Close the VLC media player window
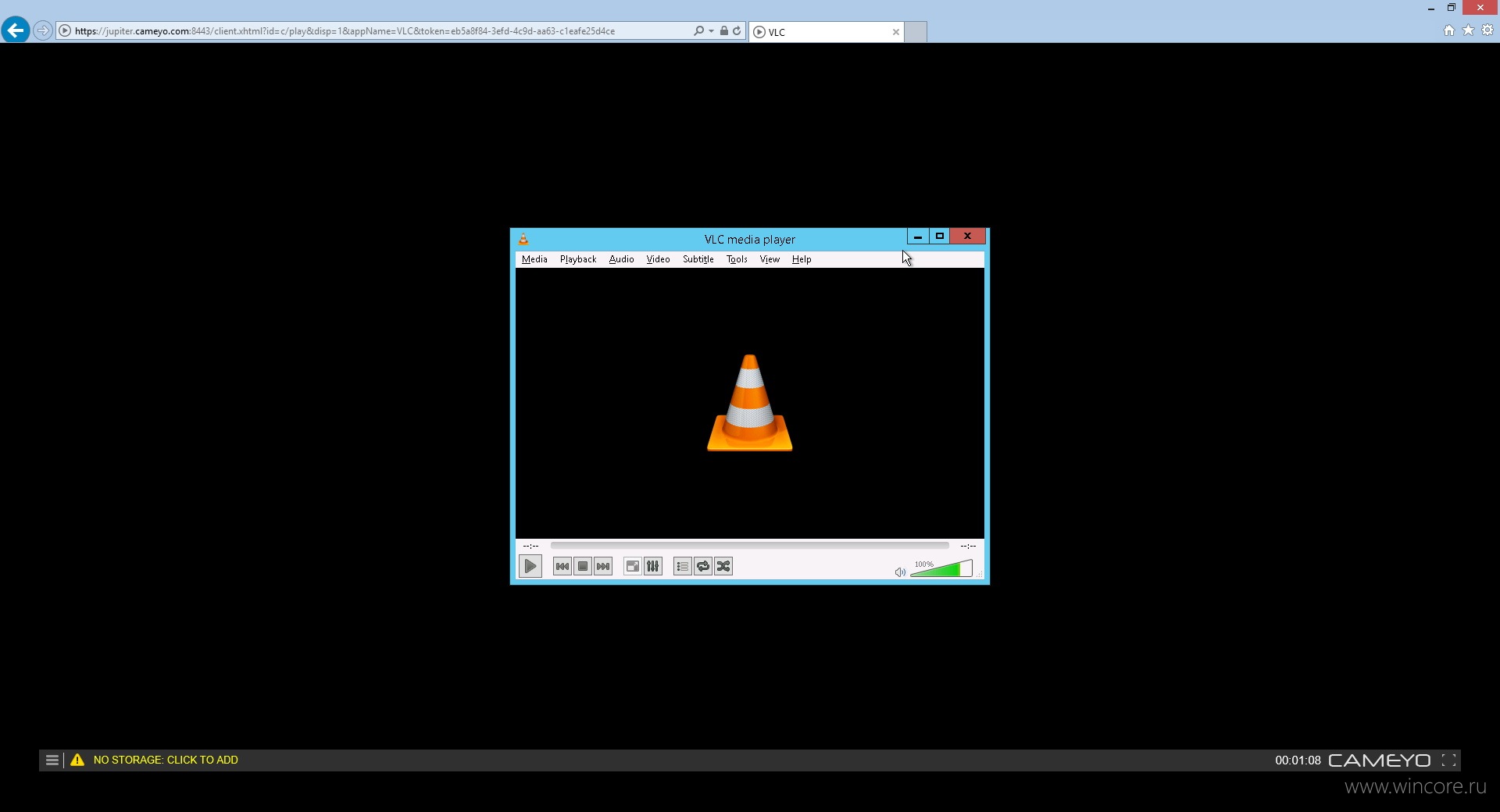 pyautogui.click(x=968, y=236)
